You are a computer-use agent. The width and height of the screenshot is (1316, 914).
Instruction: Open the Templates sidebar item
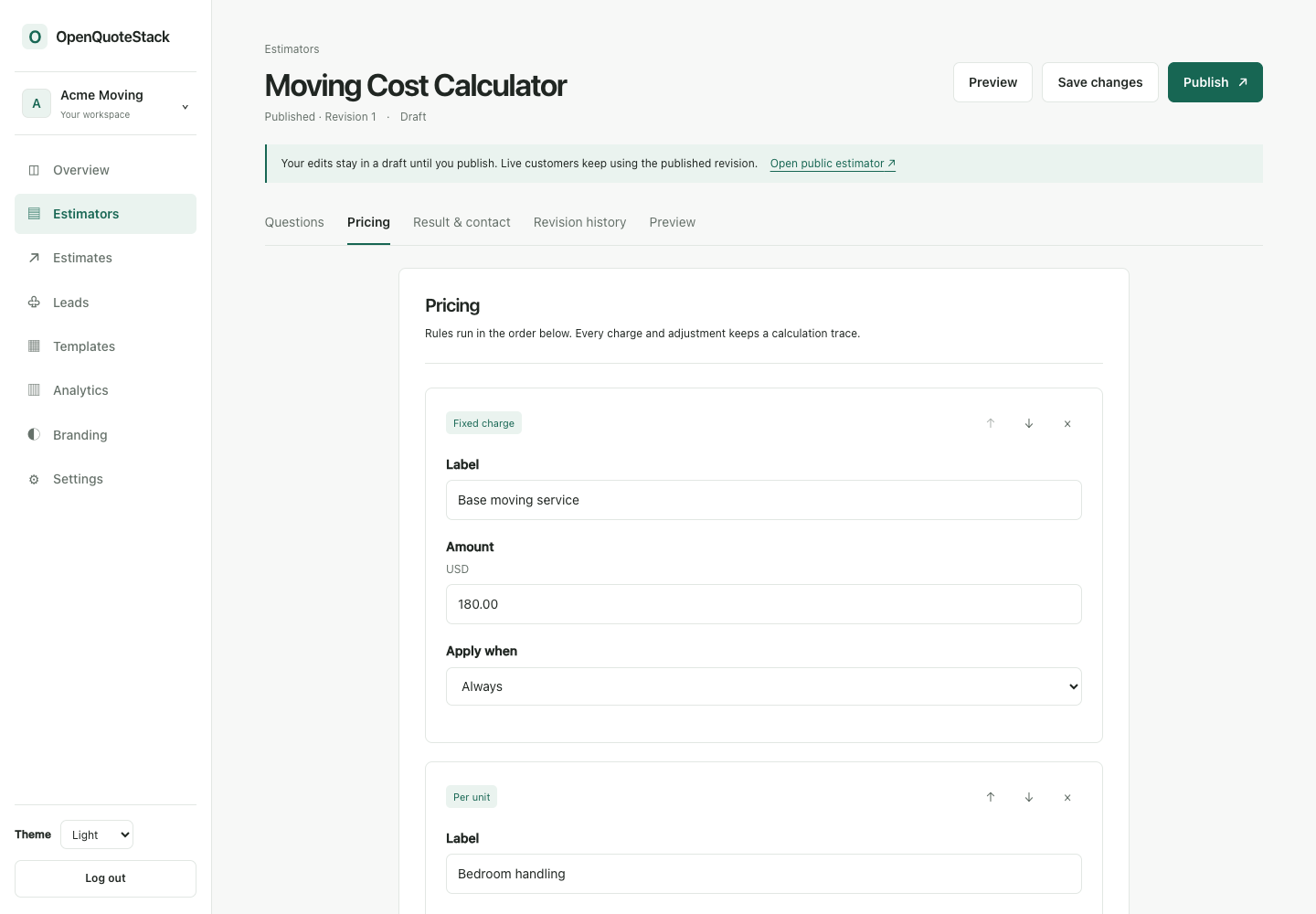tap(105, 346)
